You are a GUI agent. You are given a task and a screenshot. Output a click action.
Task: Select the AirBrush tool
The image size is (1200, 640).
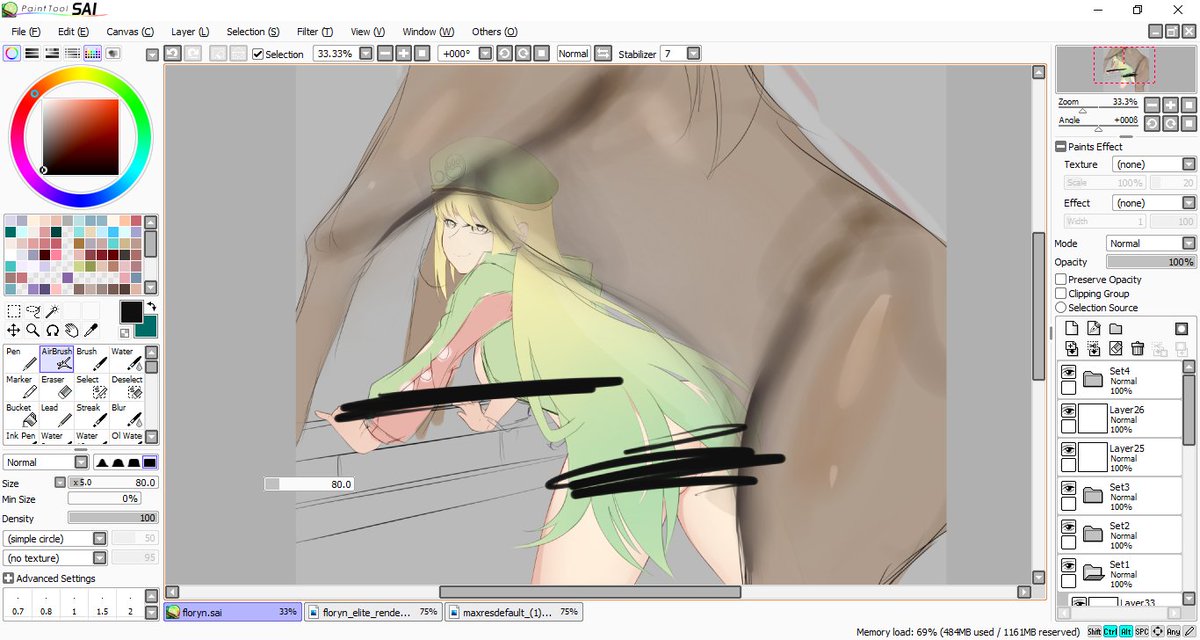(56, 359)
